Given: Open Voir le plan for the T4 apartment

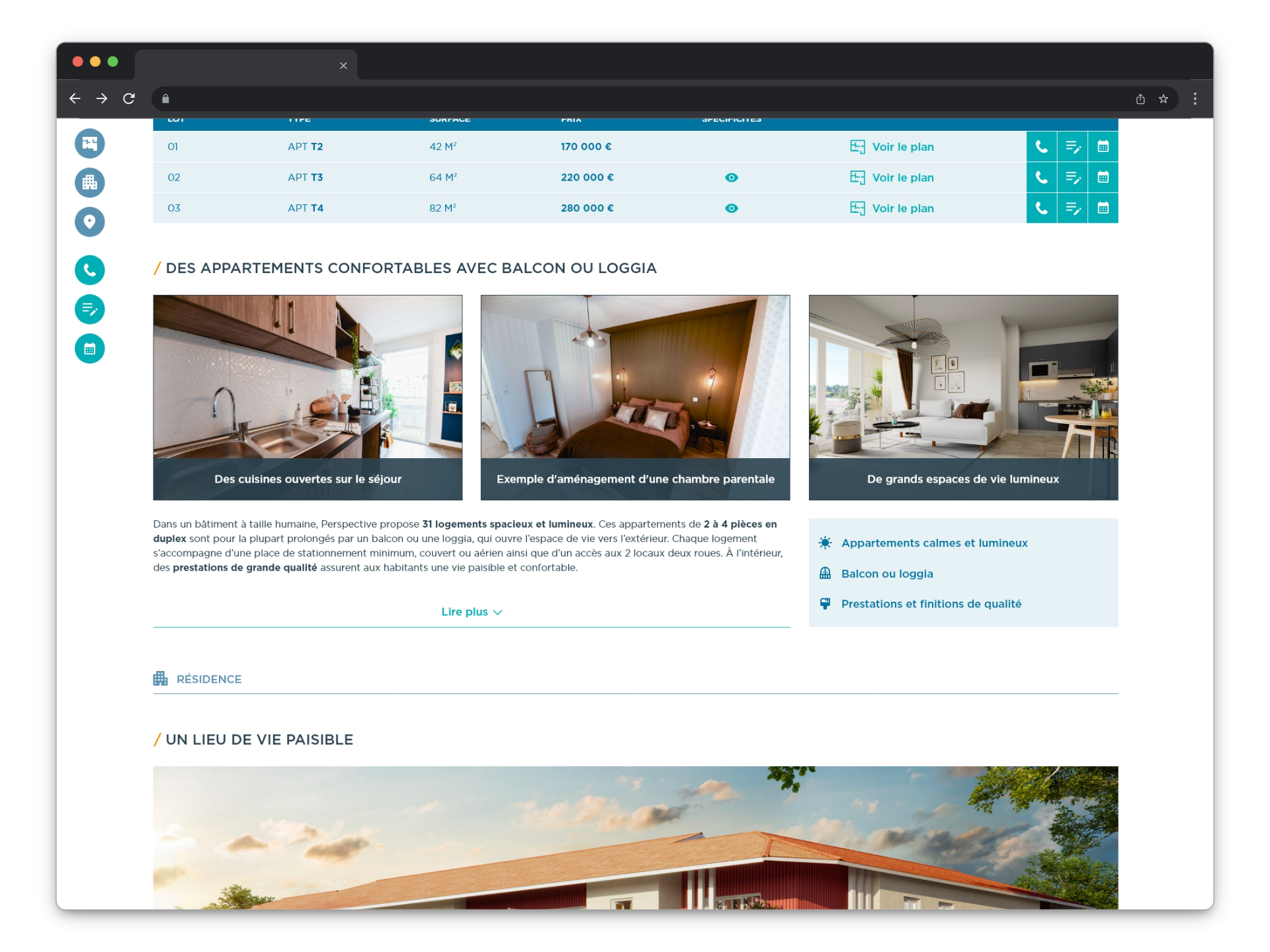Looking at the screenshot, I should pyautogui.click(x=892, y=208).
